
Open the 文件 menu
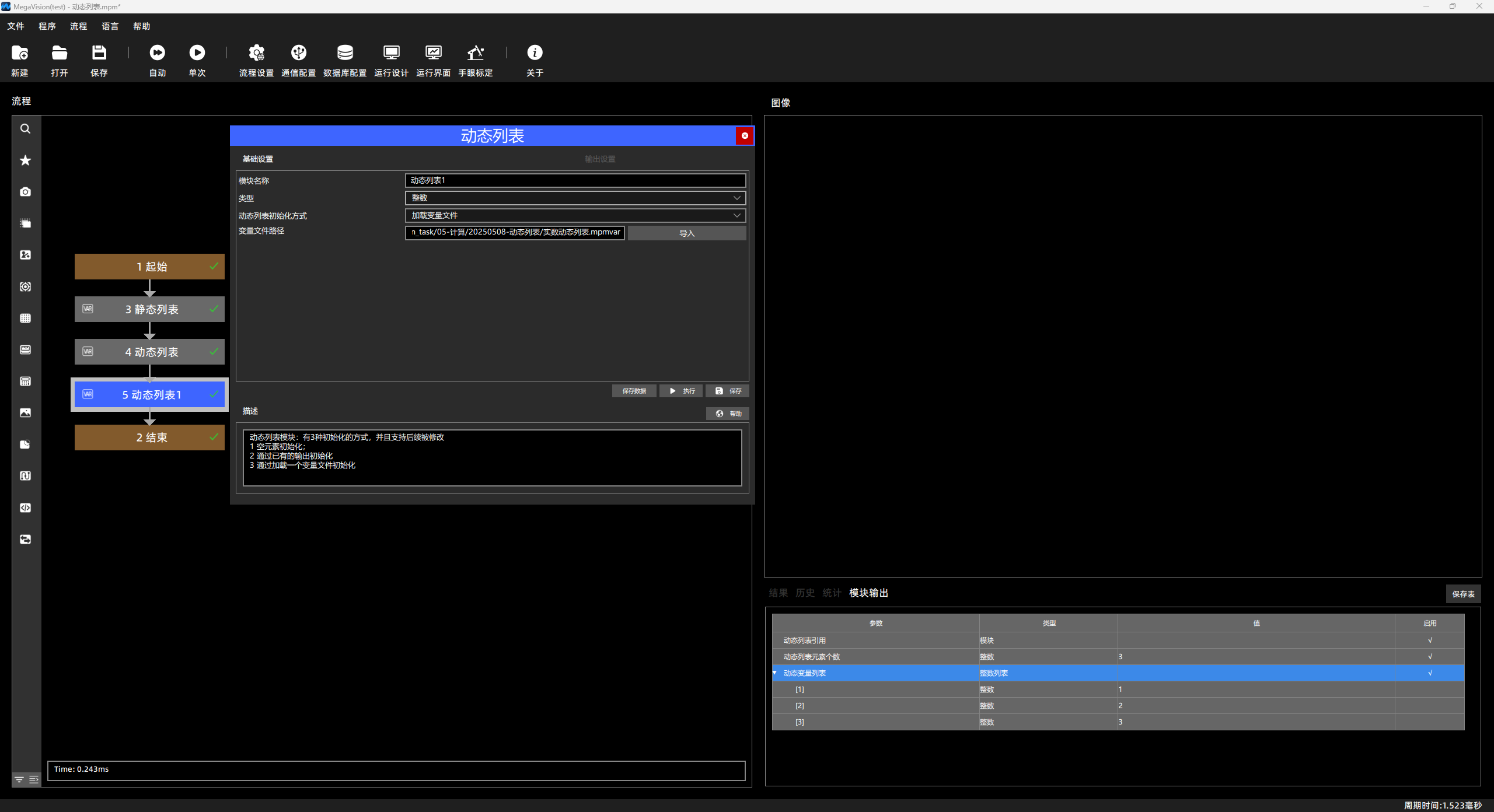[16, 26]
